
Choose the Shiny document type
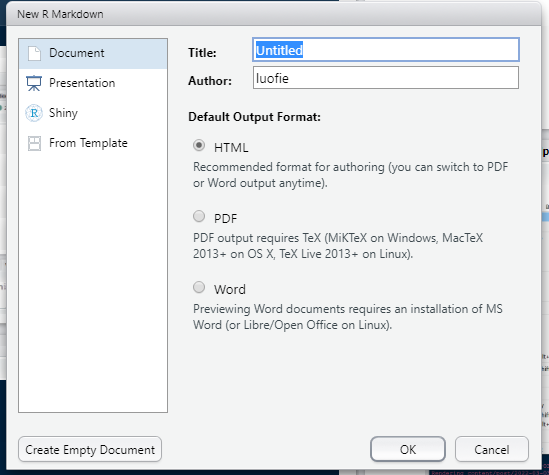[93, 113]
